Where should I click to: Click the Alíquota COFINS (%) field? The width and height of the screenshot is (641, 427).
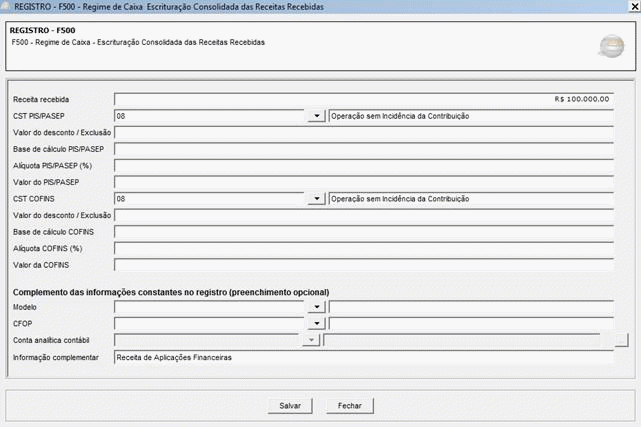(364, 248)
